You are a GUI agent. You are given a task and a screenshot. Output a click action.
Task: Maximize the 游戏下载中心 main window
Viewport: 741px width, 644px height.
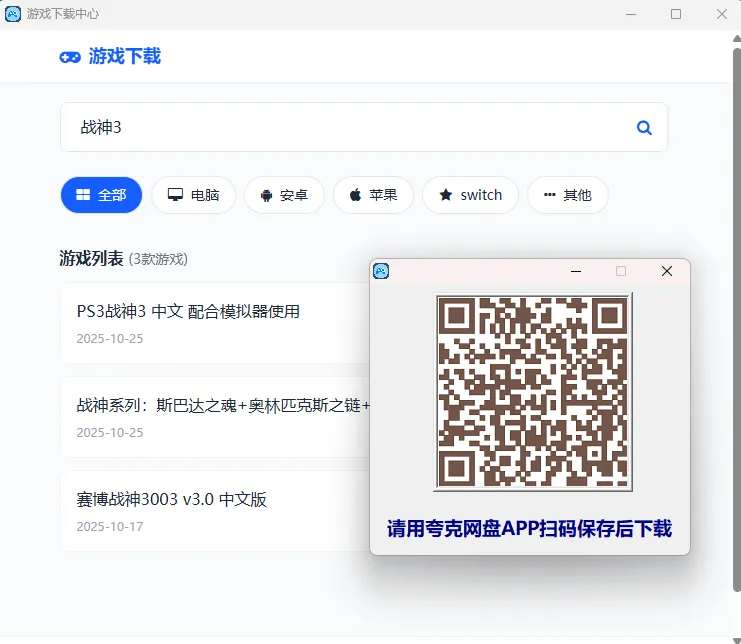pyautogui.click(x=676, y=14)
